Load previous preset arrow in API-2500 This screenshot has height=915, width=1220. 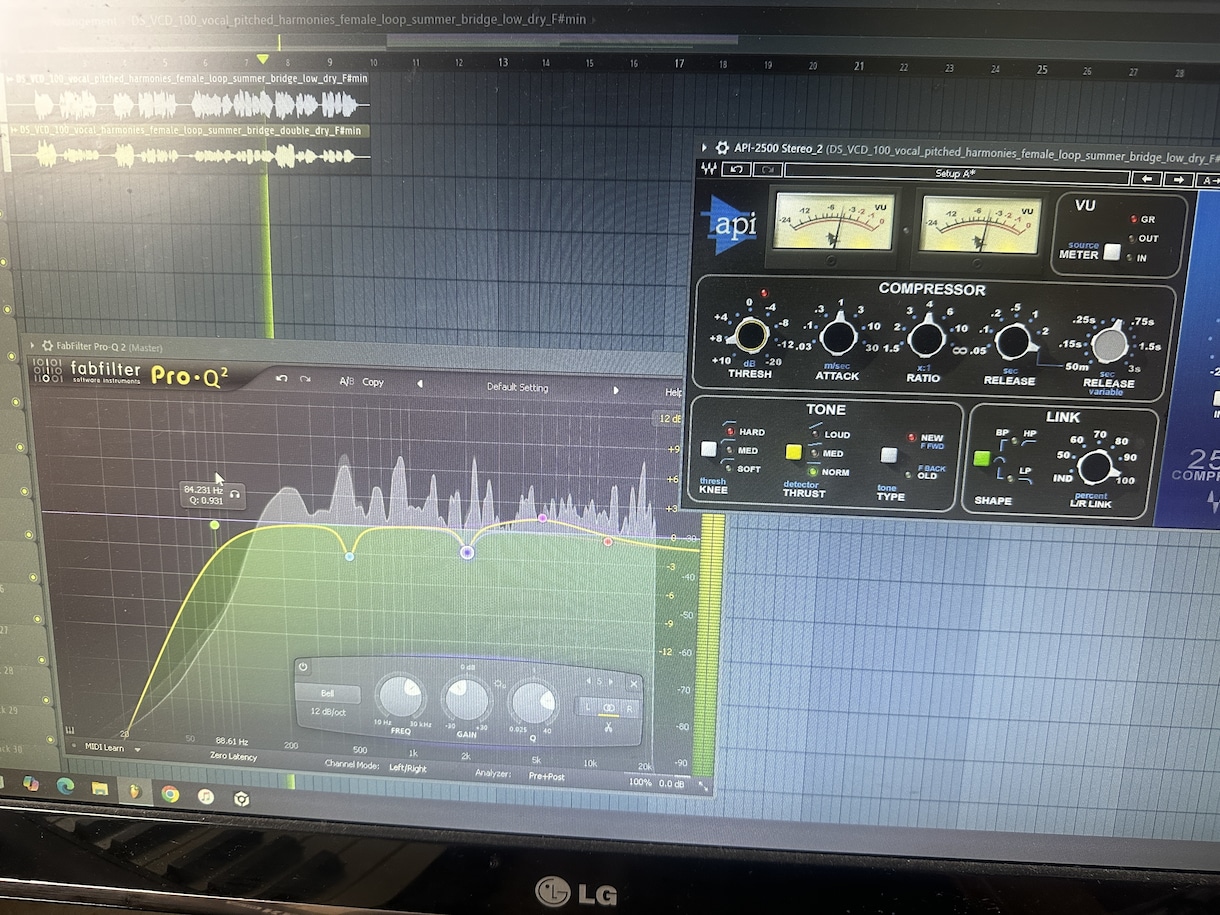click(x=1147, y=179)
